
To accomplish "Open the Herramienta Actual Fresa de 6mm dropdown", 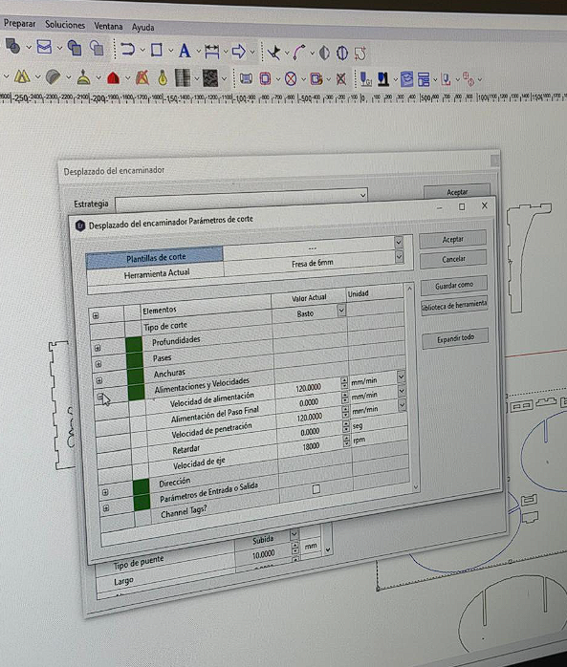I will [399, 257].
